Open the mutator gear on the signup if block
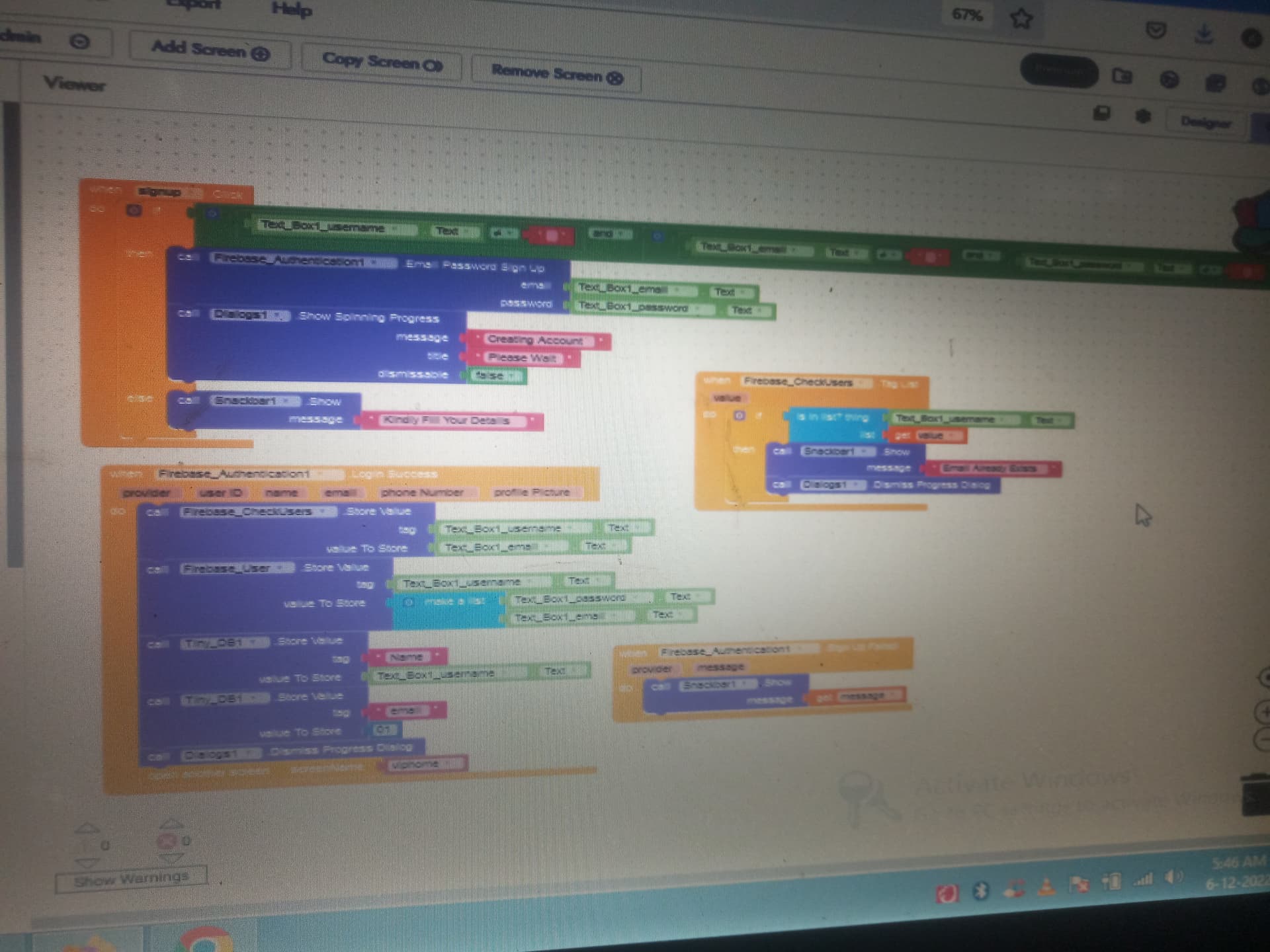Viewport: 1270px width, 952px height. point(134,210)
